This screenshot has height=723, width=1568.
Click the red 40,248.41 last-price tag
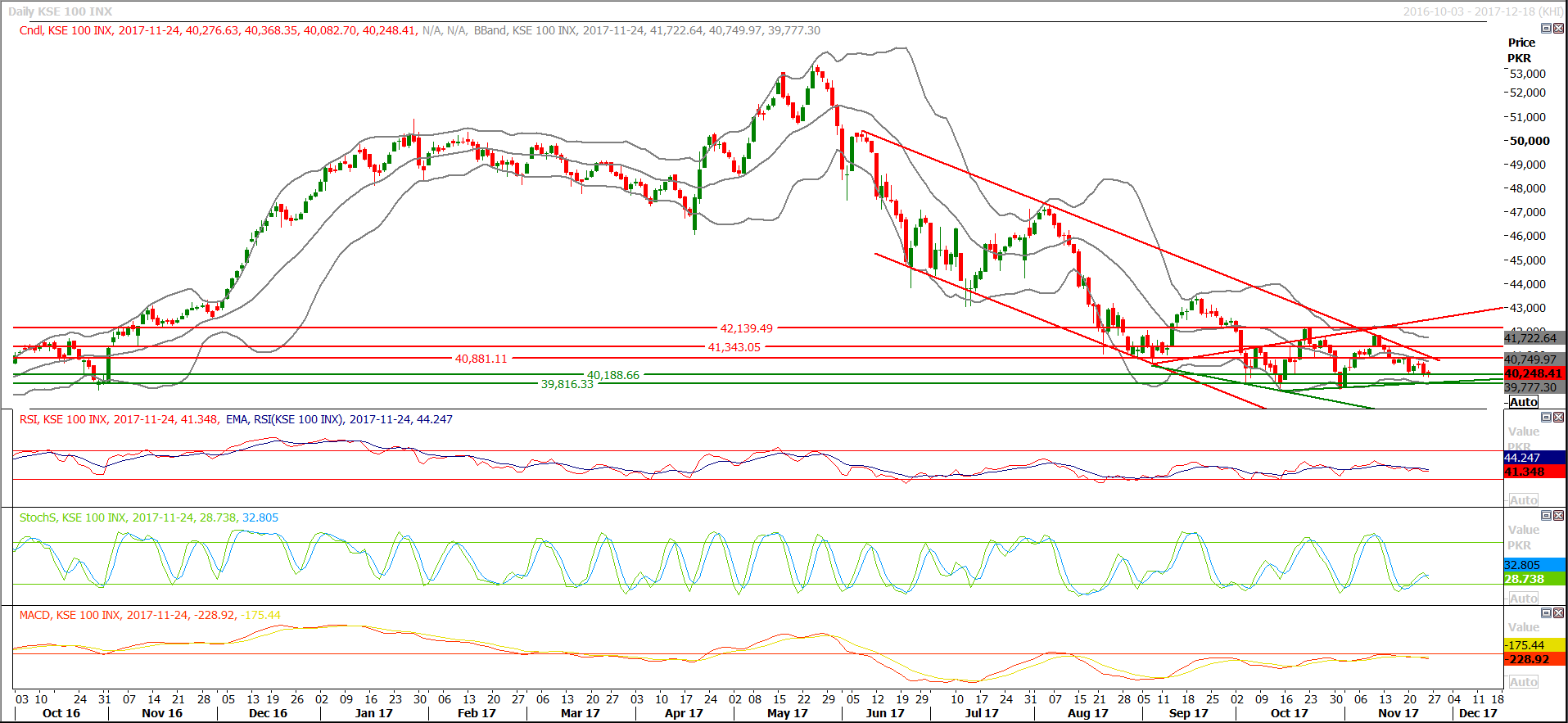tap(1534, 373)
